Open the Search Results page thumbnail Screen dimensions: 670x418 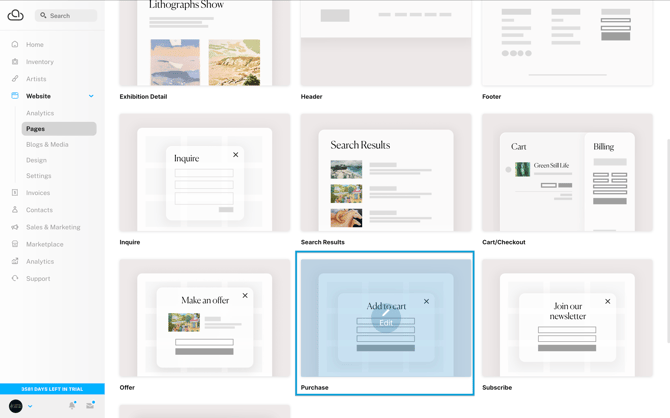pos(386,173)
